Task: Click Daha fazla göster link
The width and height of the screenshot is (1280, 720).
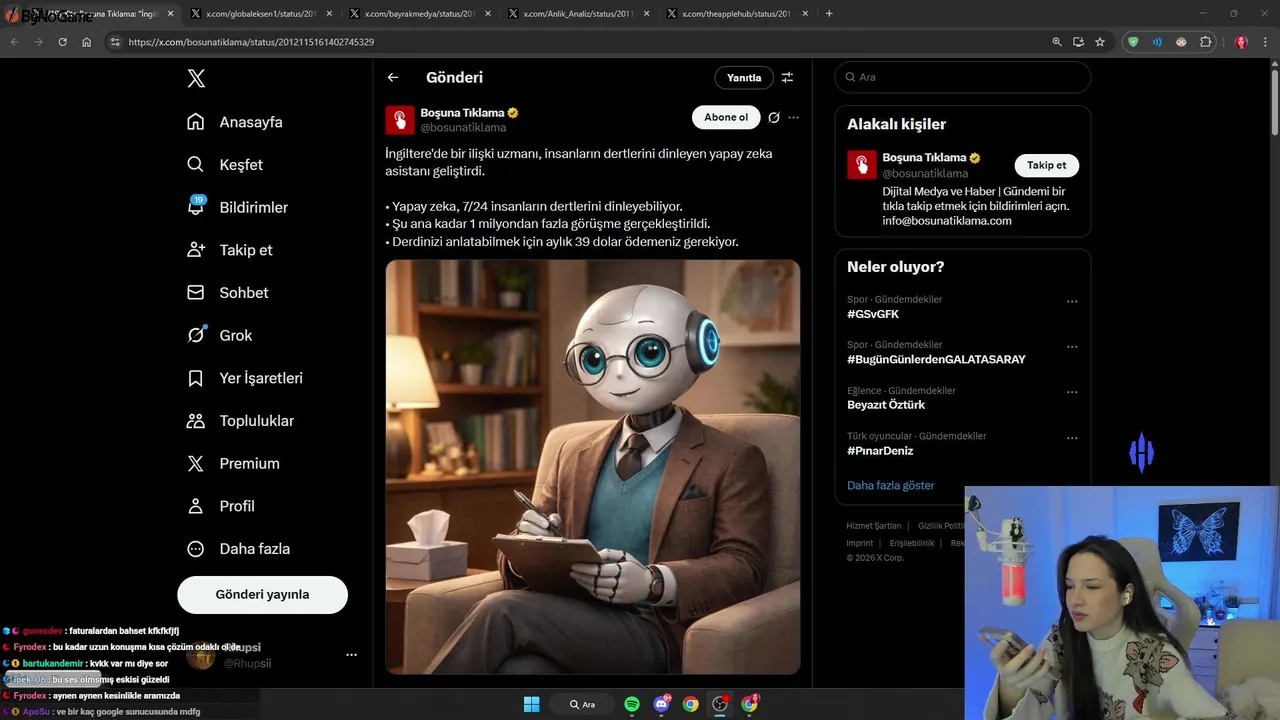Action: [x=891, y=485]
